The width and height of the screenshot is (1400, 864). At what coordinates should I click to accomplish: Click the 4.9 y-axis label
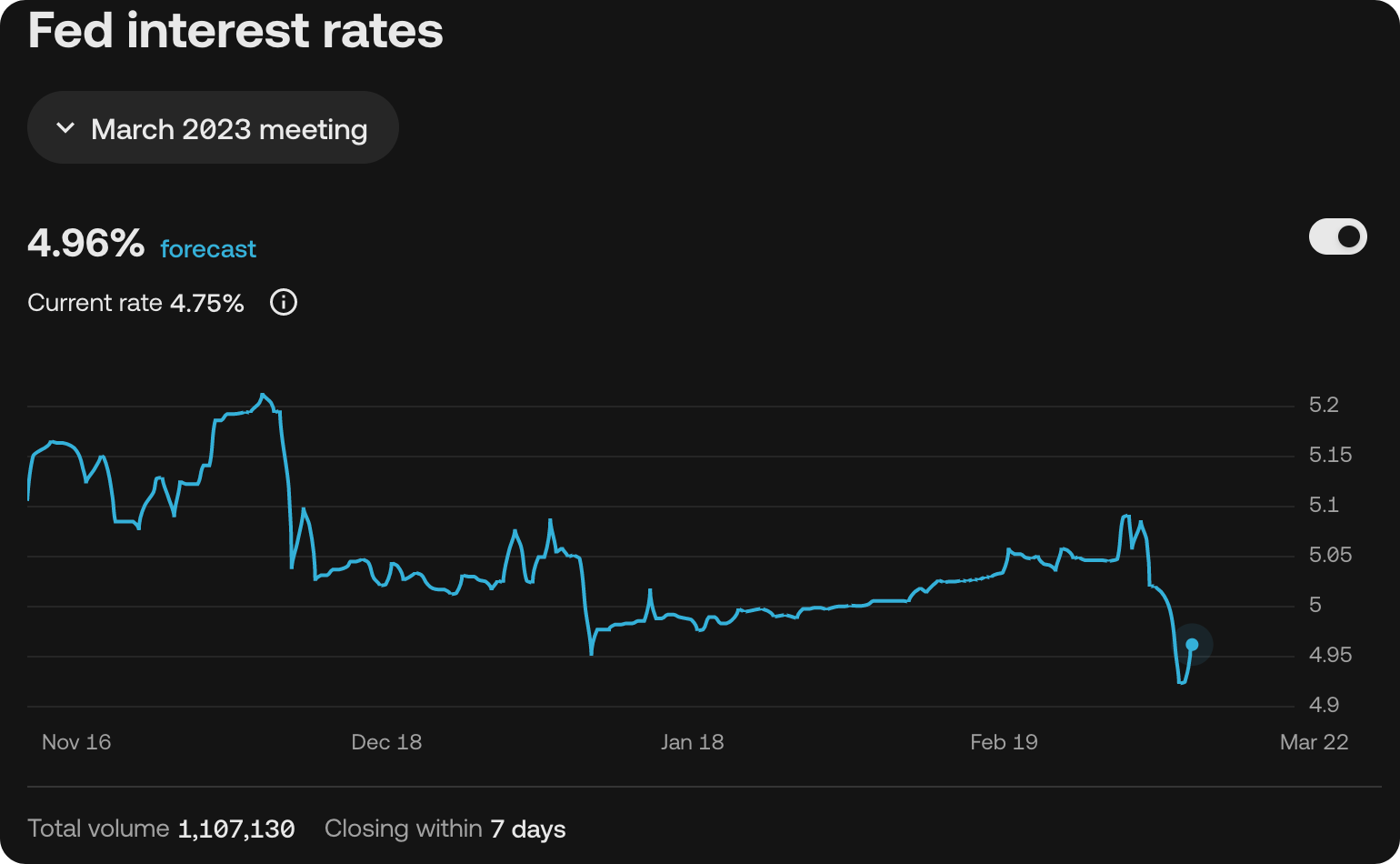tap(1324, 705)
